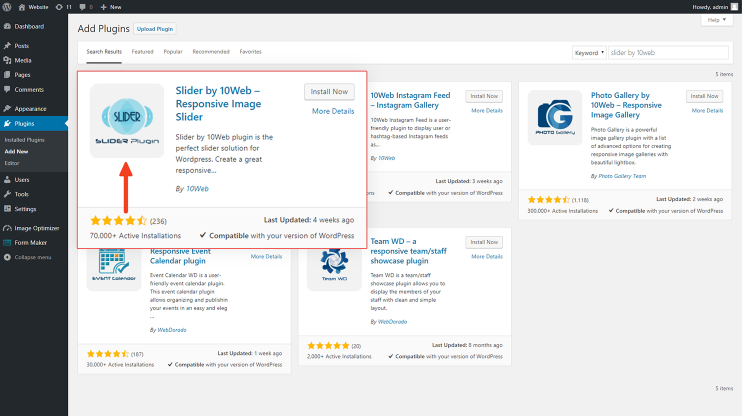
Task: Install the Team WD plugin
Action: pos(484,242)
